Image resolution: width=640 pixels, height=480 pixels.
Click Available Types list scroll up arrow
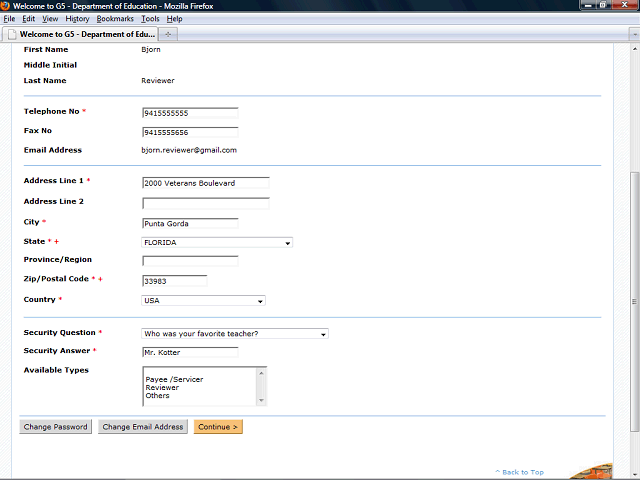(x=261, y=373)
